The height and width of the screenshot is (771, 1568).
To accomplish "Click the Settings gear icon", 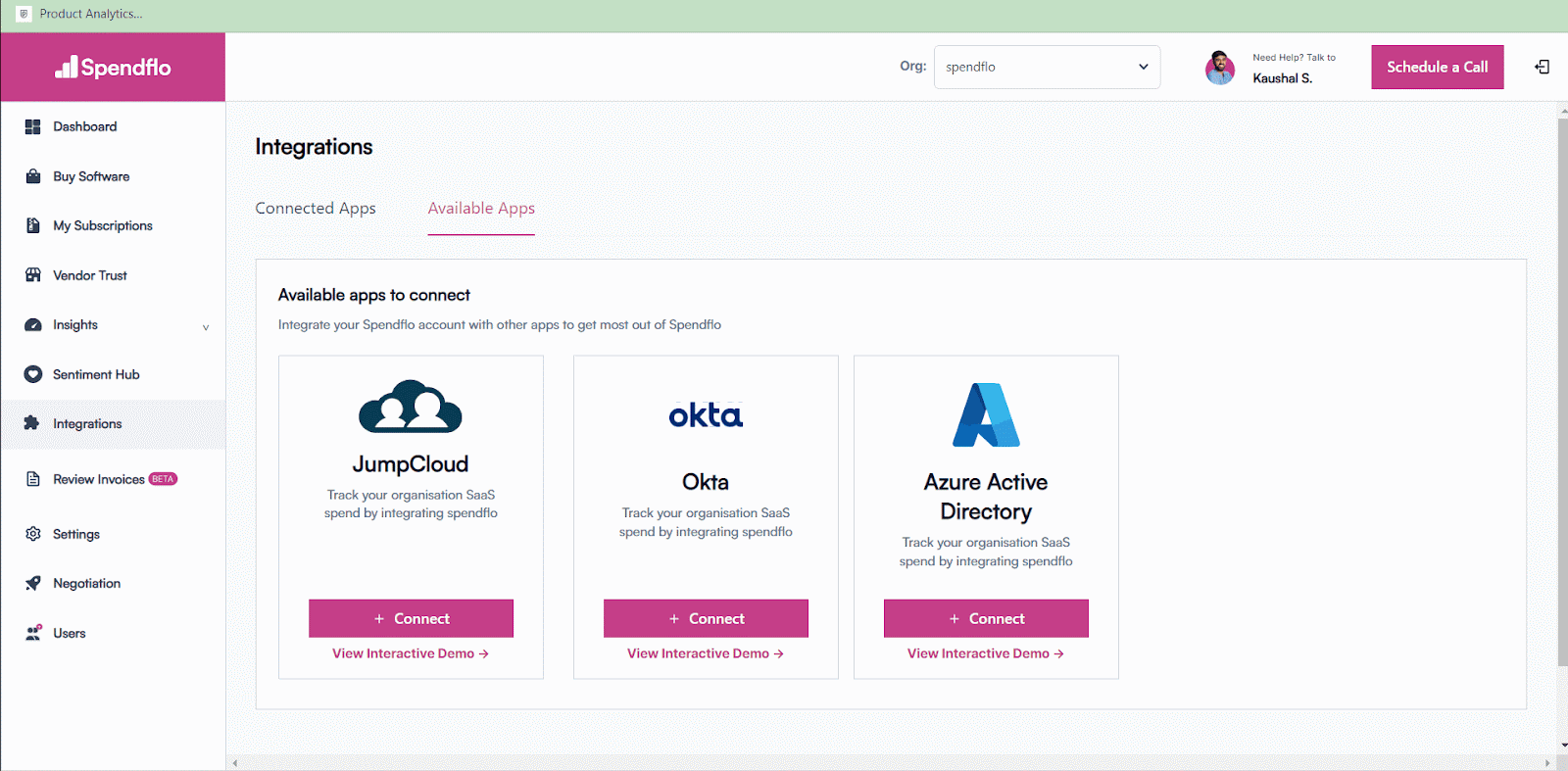I will tap(32, 534).
